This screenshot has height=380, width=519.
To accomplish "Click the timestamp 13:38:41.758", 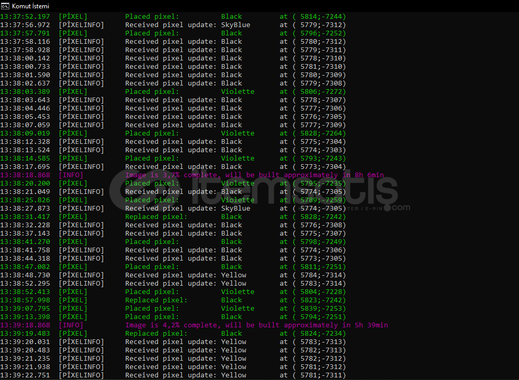I will 25,250.
